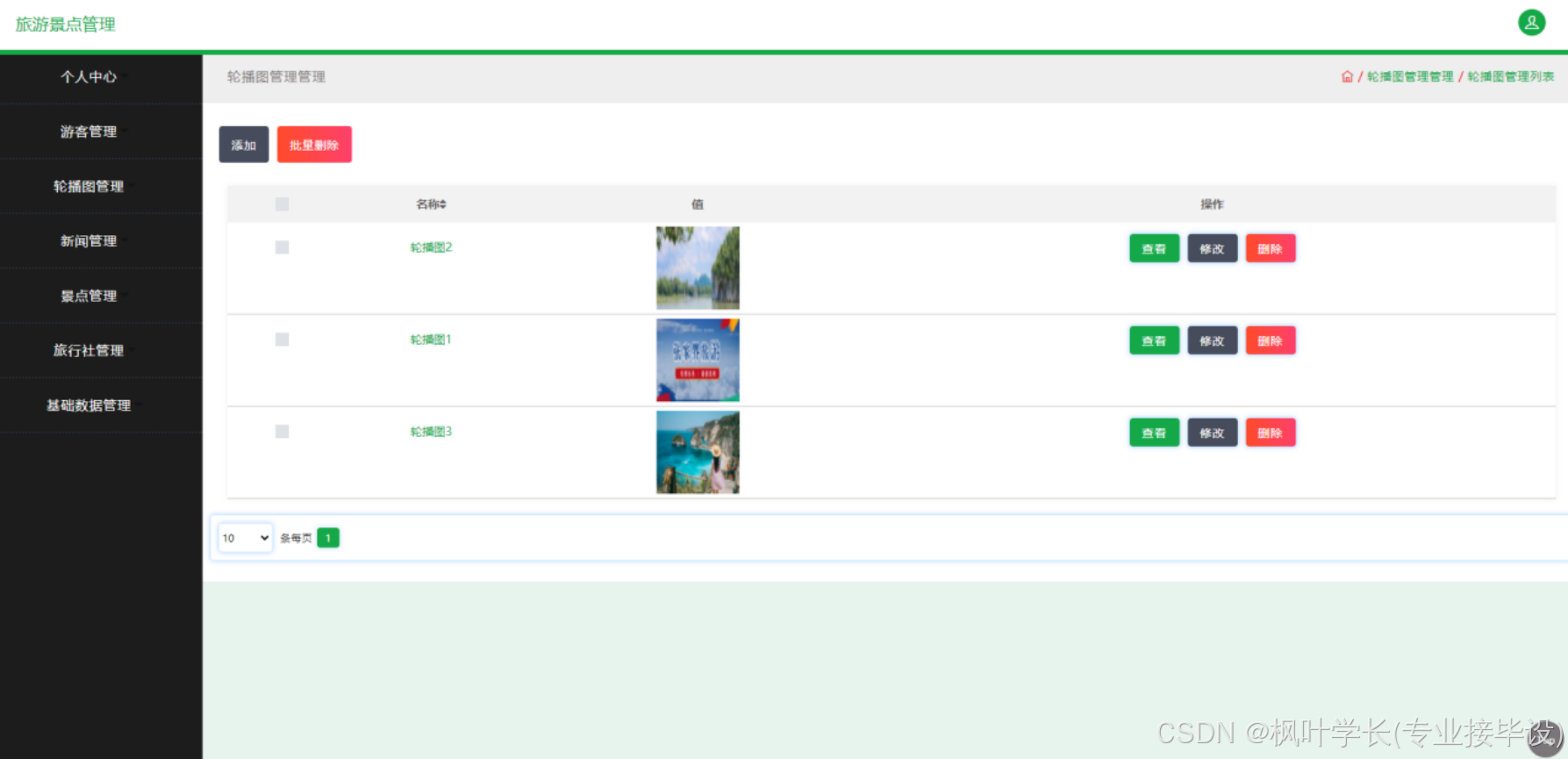
Task: Open the 轮播图1 poster thumbnail
Action: (x=698, y=360)
